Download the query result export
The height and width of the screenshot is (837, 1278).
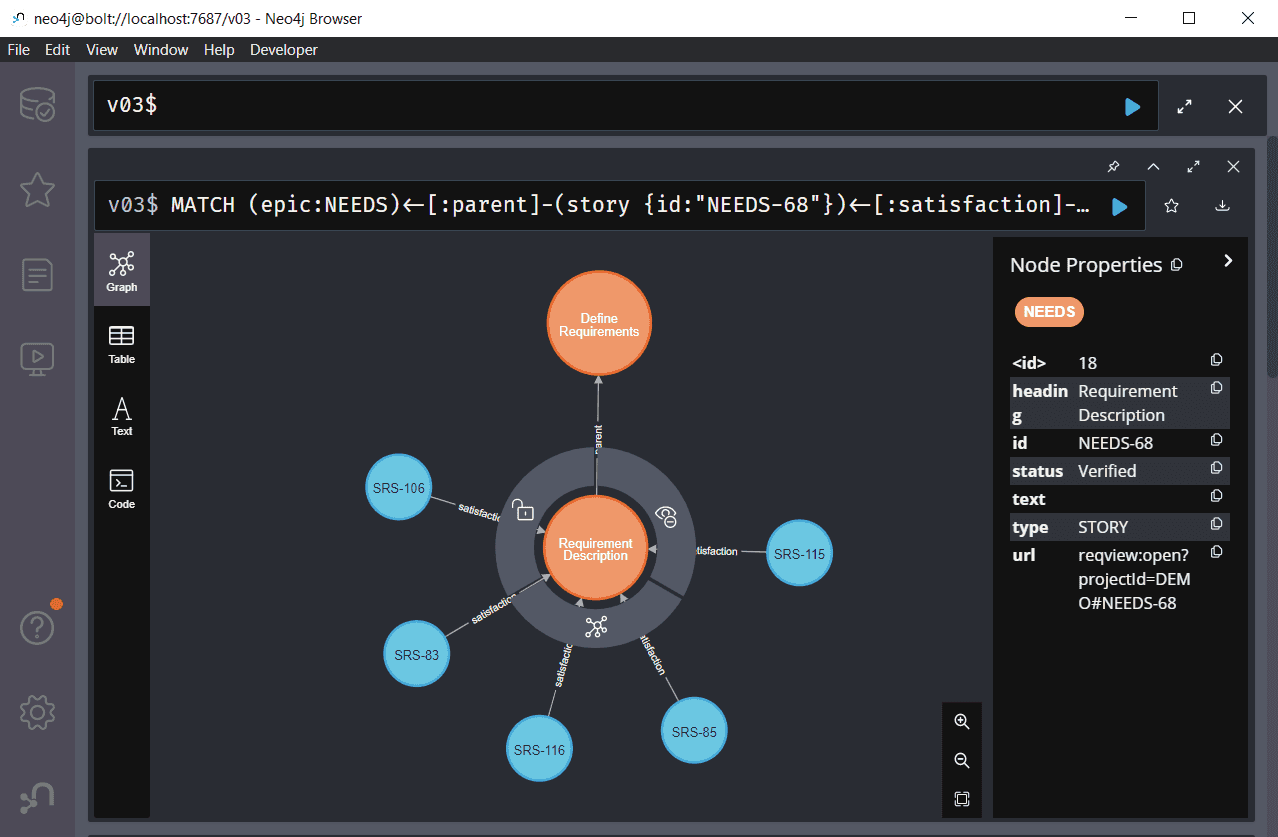(x=1222, y=206)
